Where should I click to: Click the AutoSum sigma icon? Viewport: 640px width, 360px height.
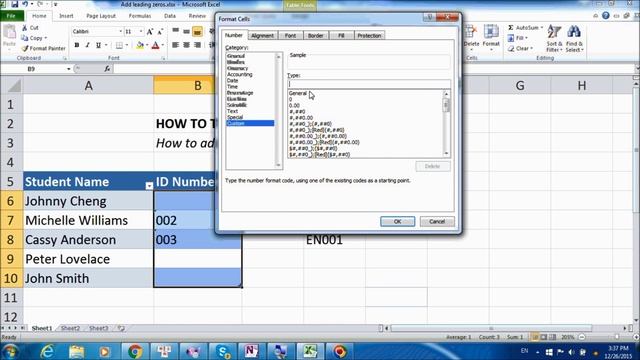pyautogui.click(x=511, y=28)
